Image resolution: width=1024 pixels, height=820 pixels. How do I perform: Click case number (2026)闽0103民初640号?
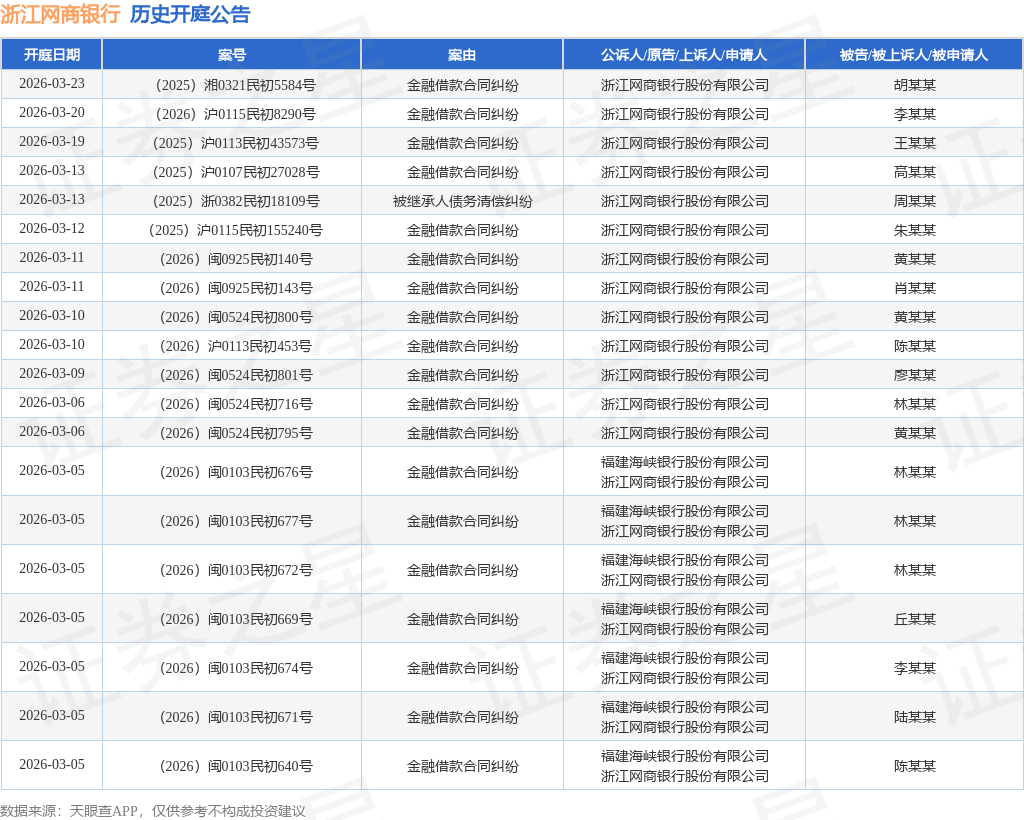coord(232,766)
